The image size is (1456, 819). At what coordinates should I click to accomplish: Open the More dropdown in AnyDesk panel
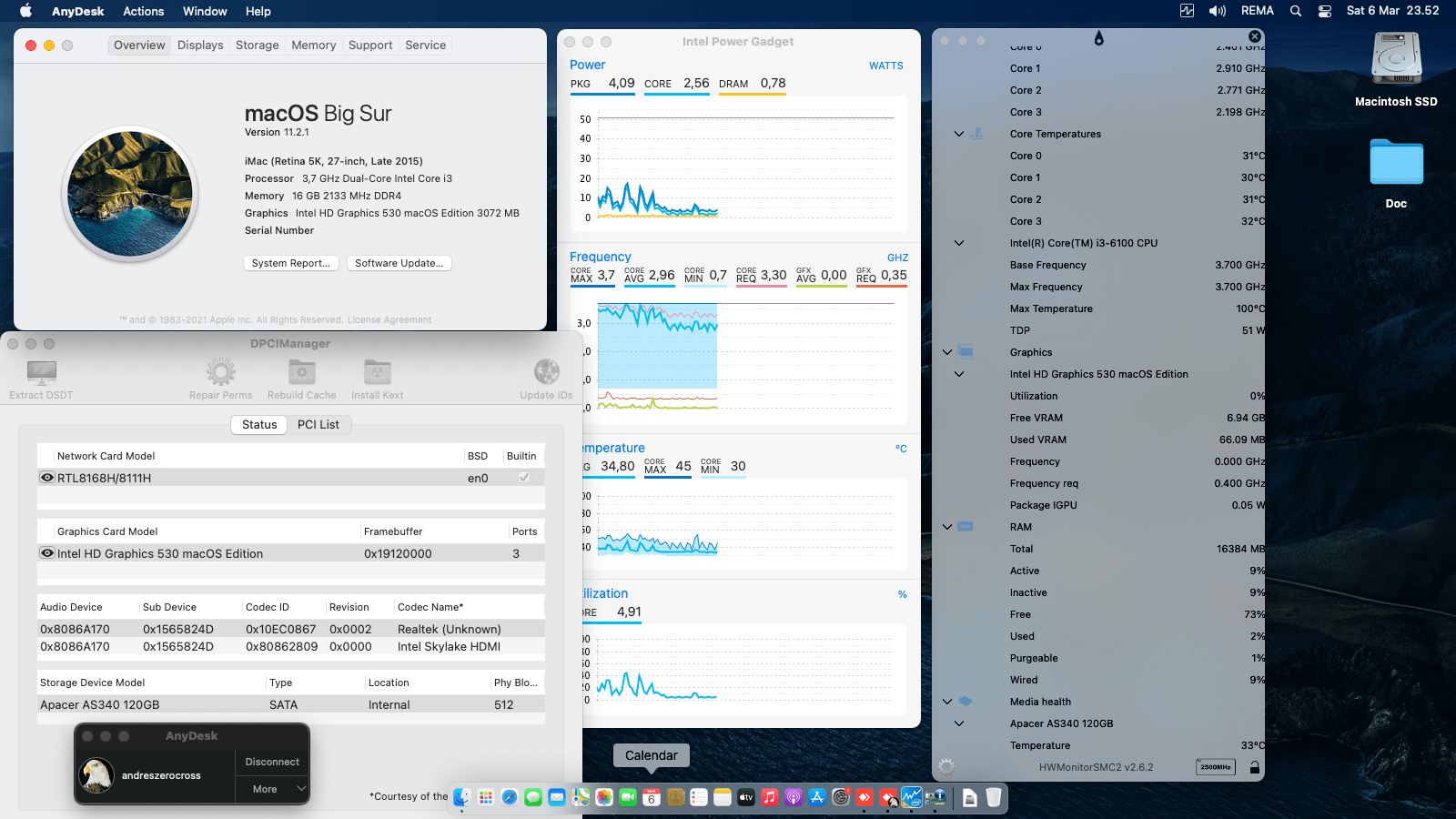(x=272, y=789)
